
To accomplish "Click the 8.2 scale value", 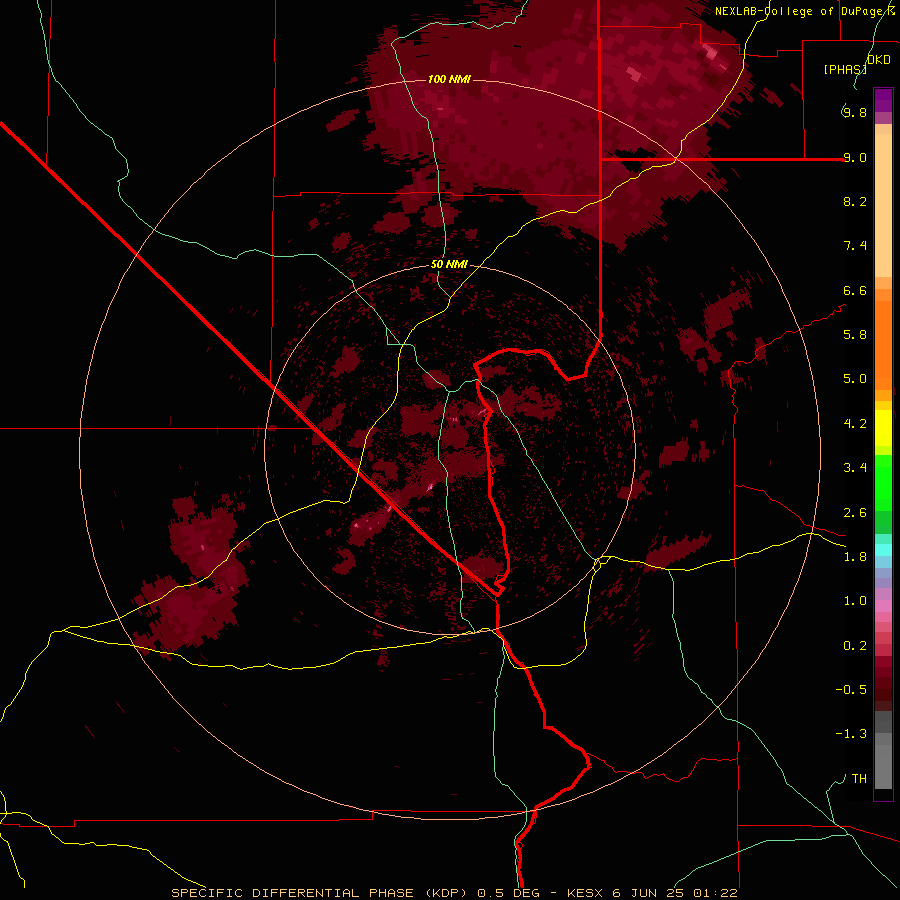I will [x=855, y=201].
